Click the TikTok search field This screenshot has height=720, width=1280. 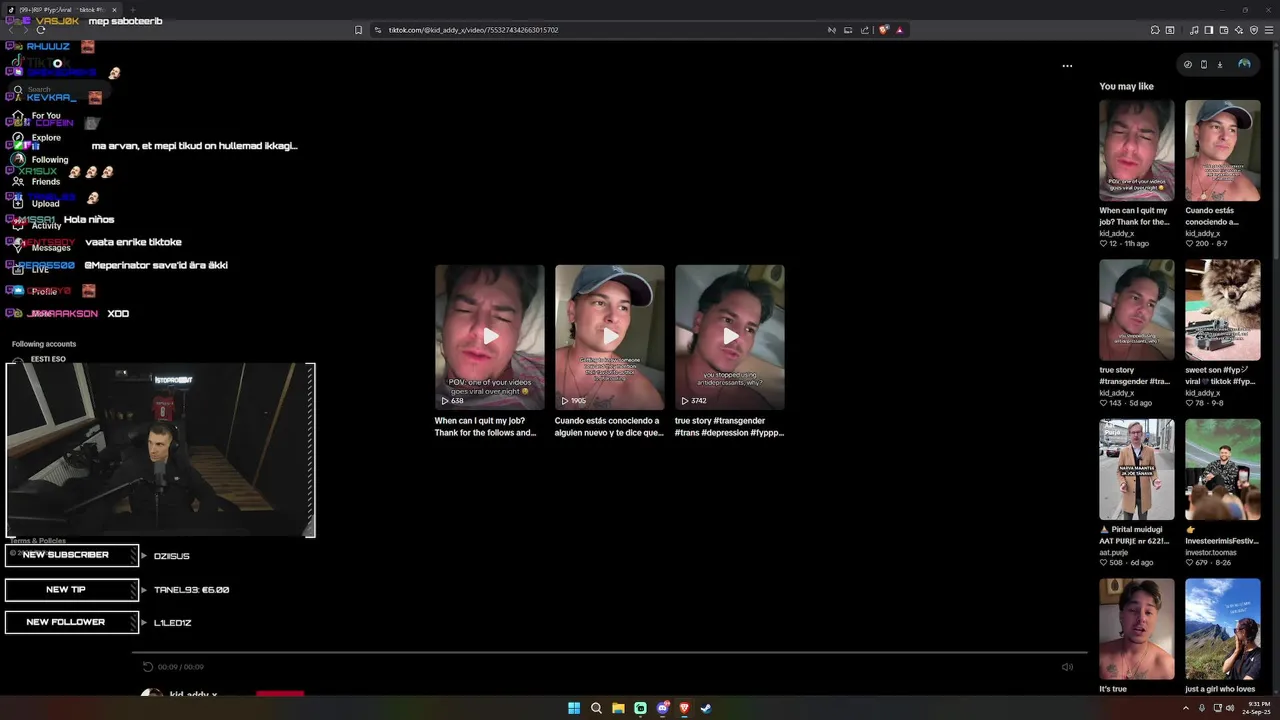pyautogui.click(x=60, y=90)
